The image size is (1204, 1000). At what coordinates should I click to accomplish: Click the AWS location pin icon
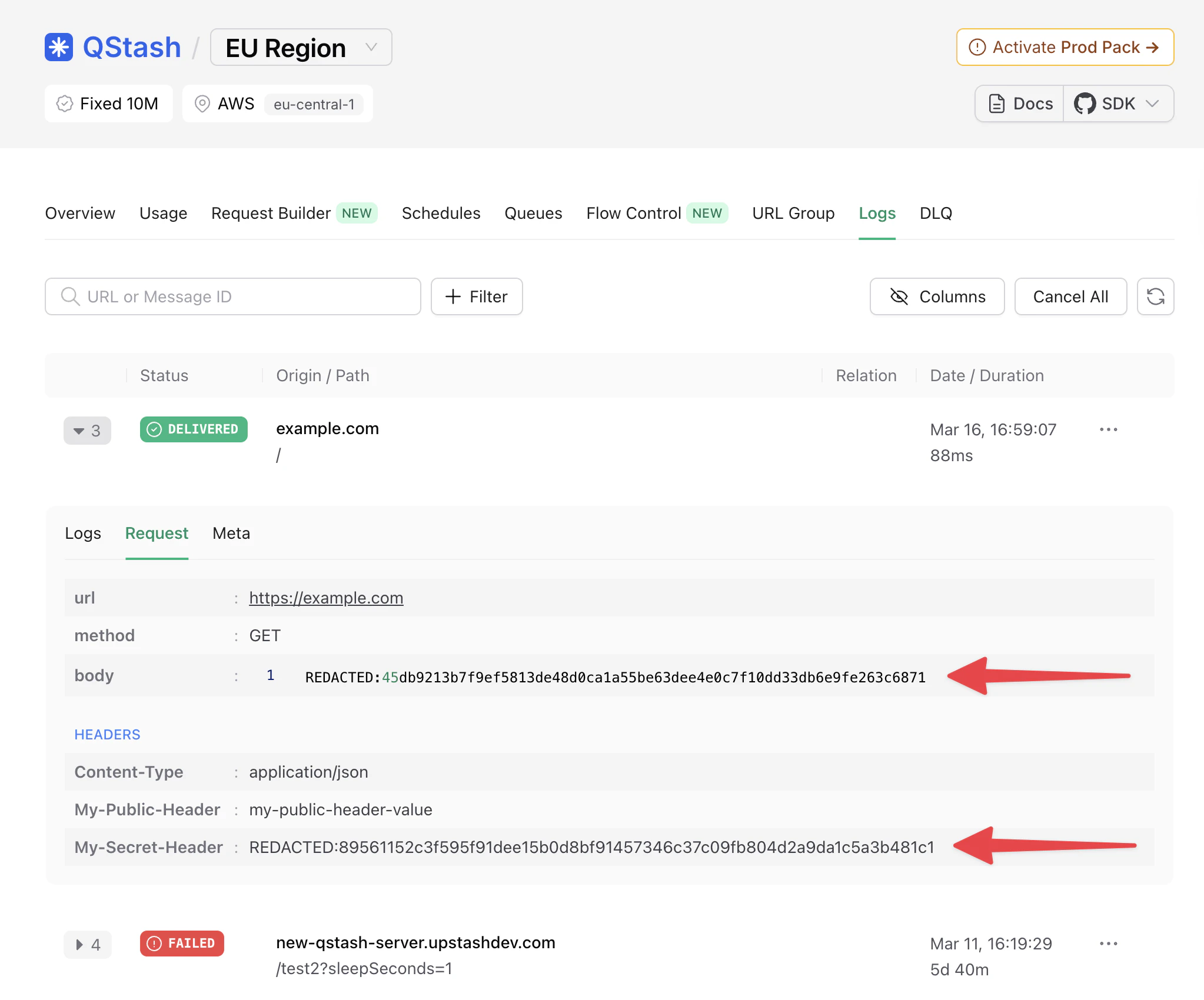202,104
